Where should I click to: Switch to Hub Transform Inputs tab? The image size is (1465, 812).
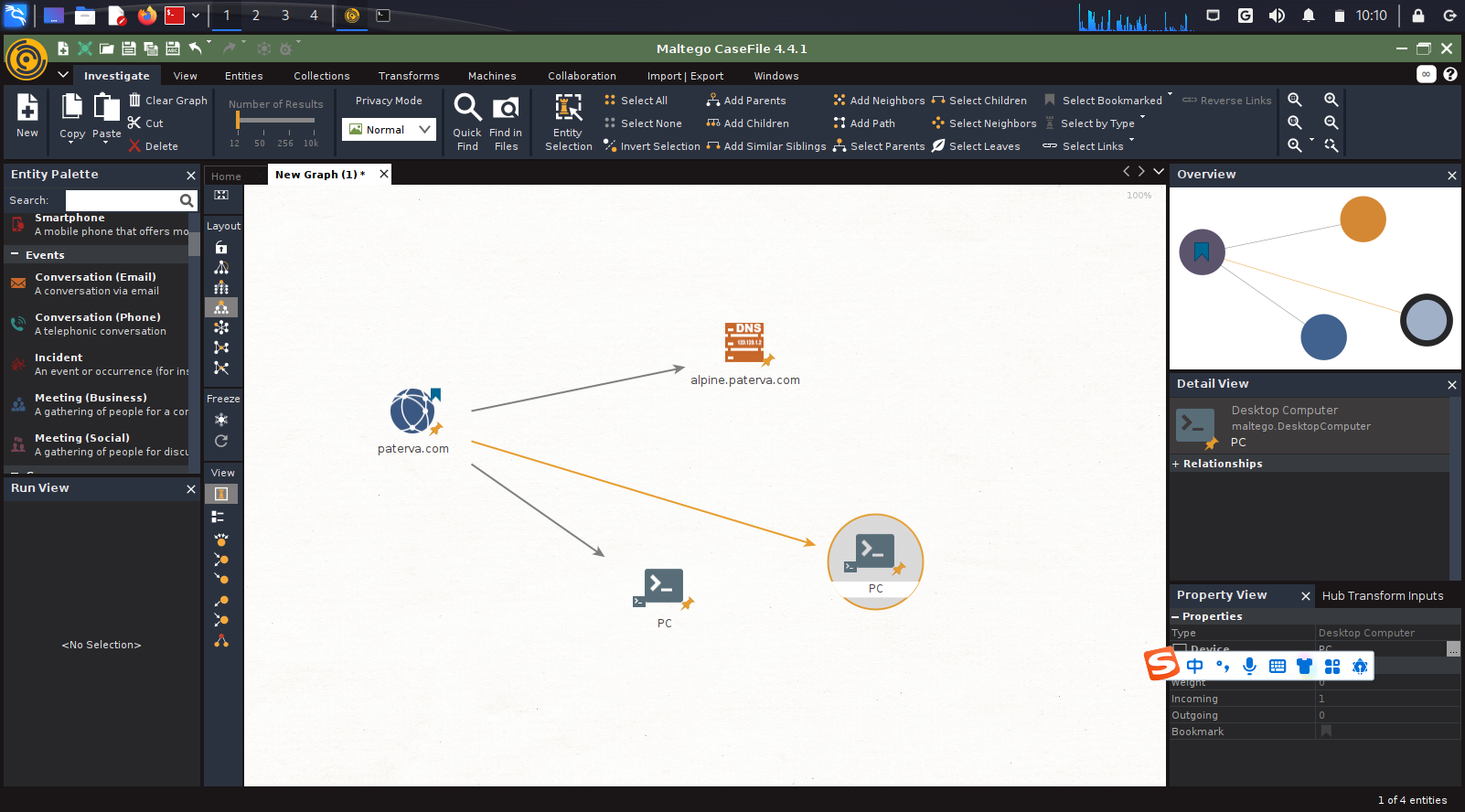coord(1383,595)
